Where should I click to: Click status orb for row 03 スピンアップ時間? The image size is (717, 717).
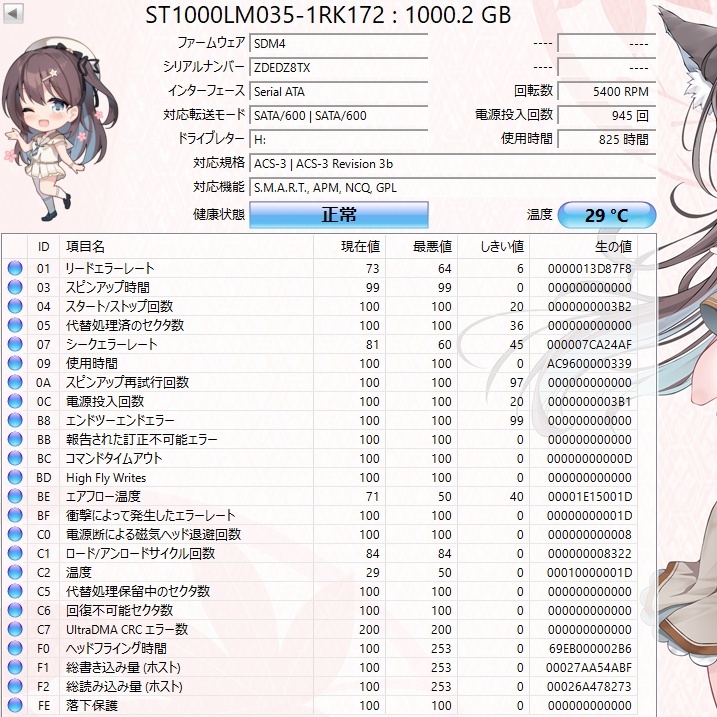(15, 287)
